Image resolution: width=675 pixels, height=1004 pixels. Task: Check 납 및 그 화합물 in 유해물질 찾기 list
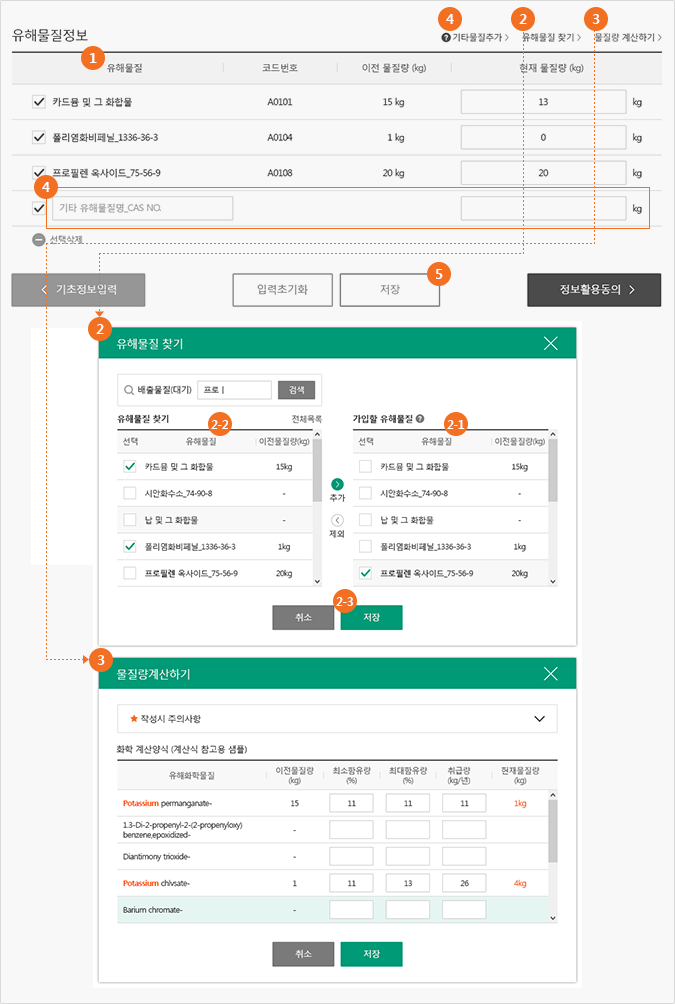(x=130, y=520)
